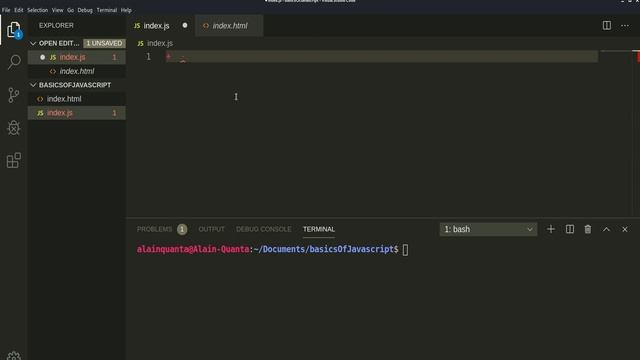Click JS icon of index.js in open editors
Image resolution: width=640 pixels, height=360 pixels.
[53, 57]
